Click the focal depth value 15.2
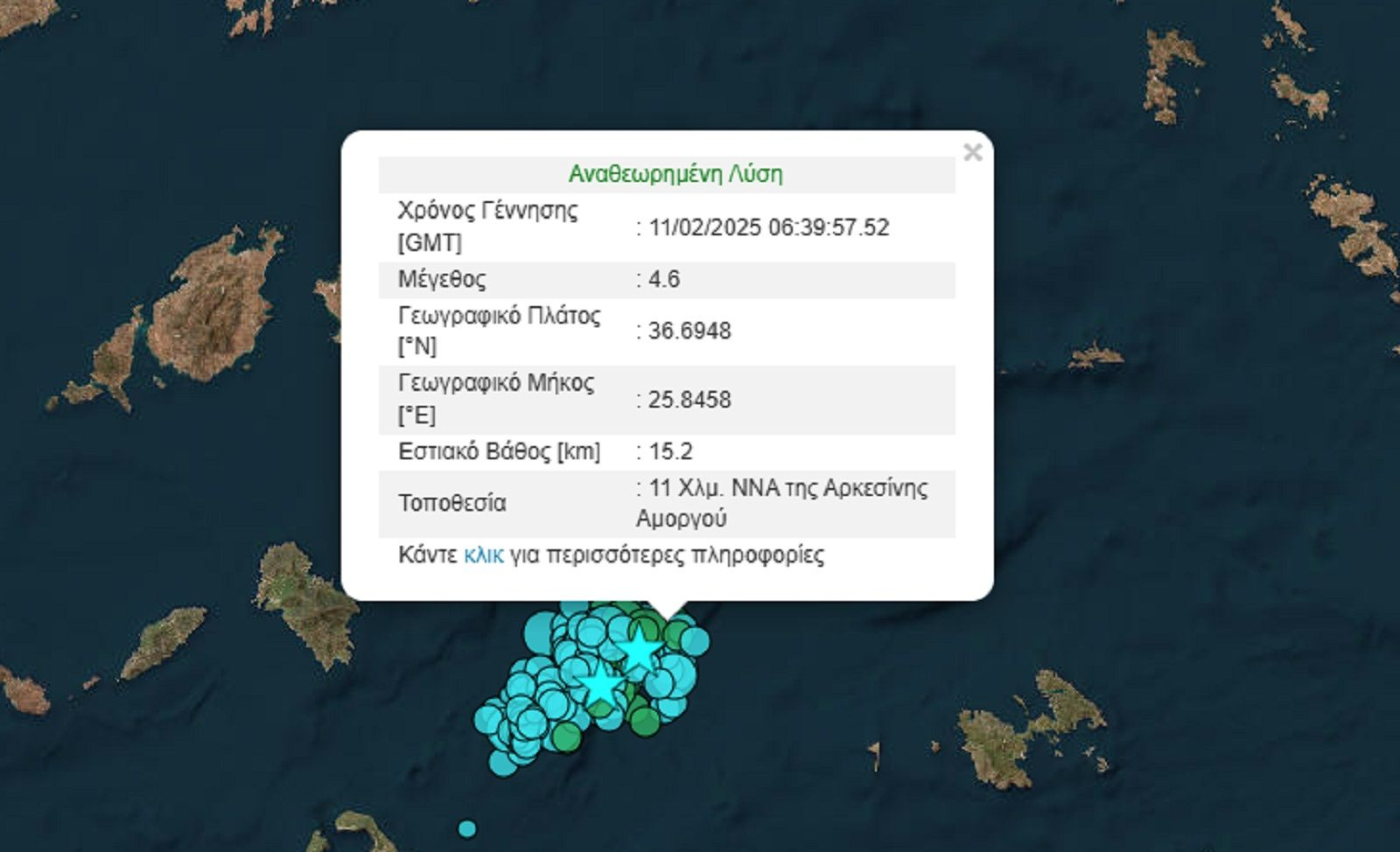Viewport: 1400px width, 852px height. click(670, 451)
